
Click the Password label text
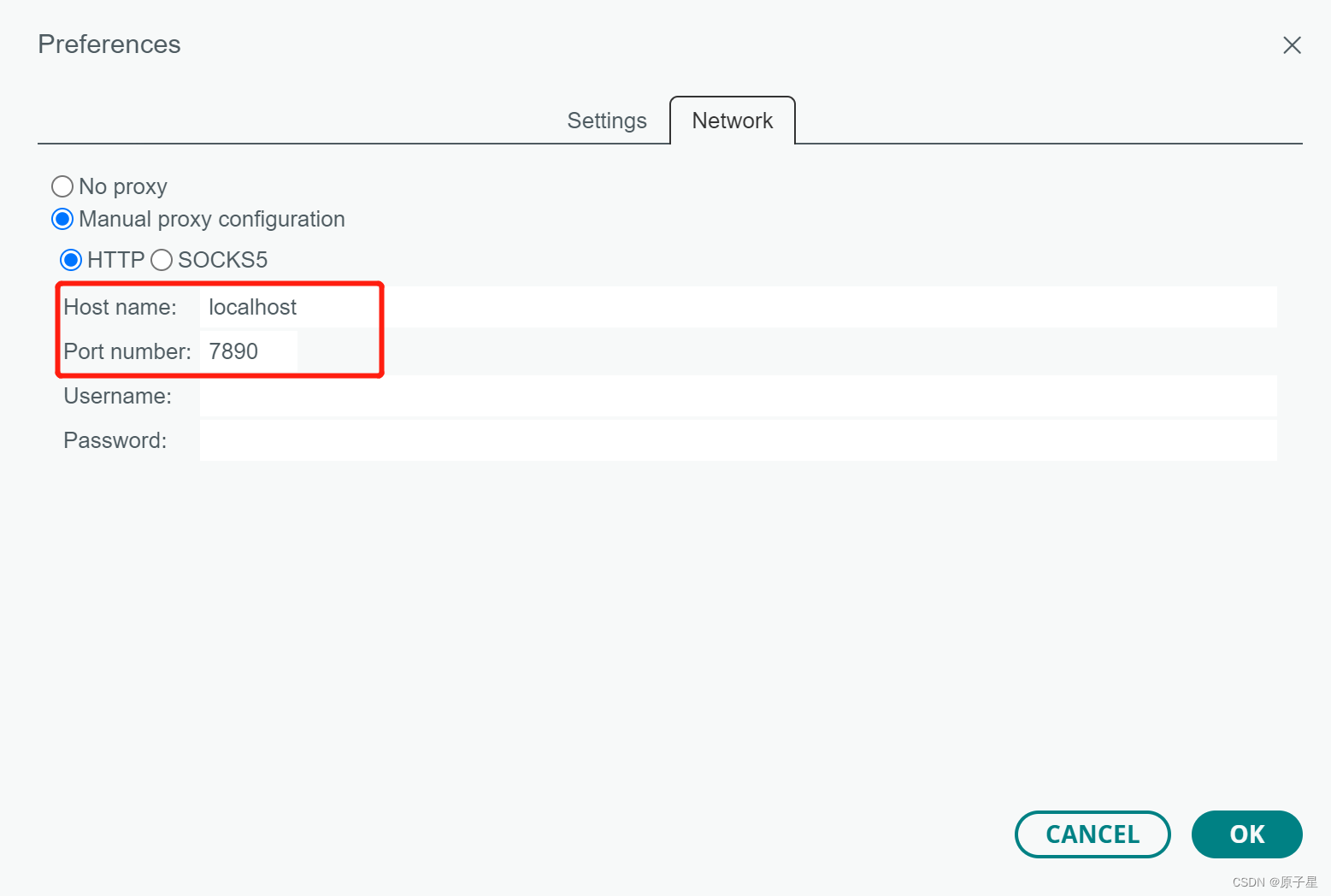(115, 439)
